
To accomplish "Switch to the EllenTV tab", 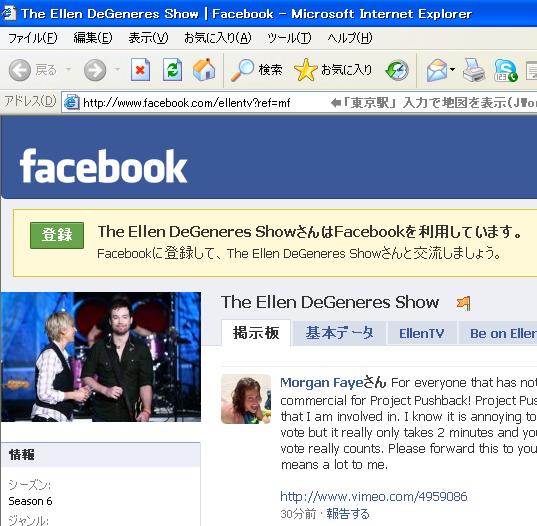I will click(422, 333).
